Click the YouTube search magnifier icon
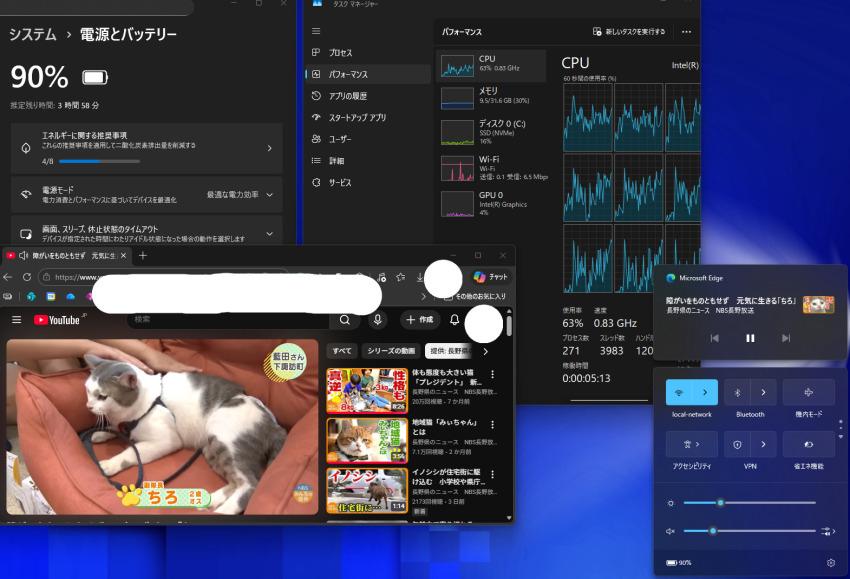The height and width of the screenshot is (579, 850). (344, 320)
